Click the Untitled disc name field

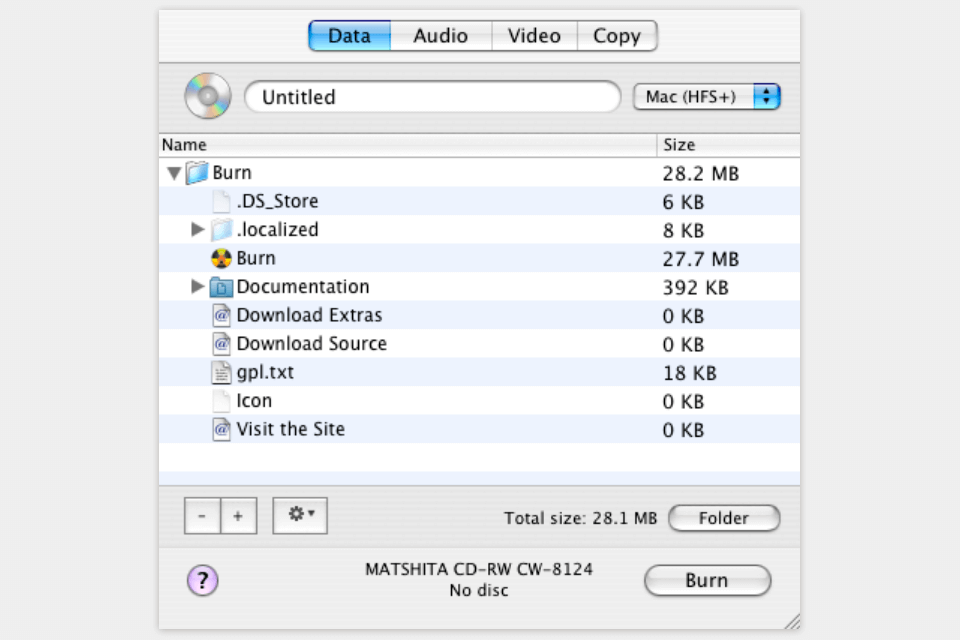point(432,97)
